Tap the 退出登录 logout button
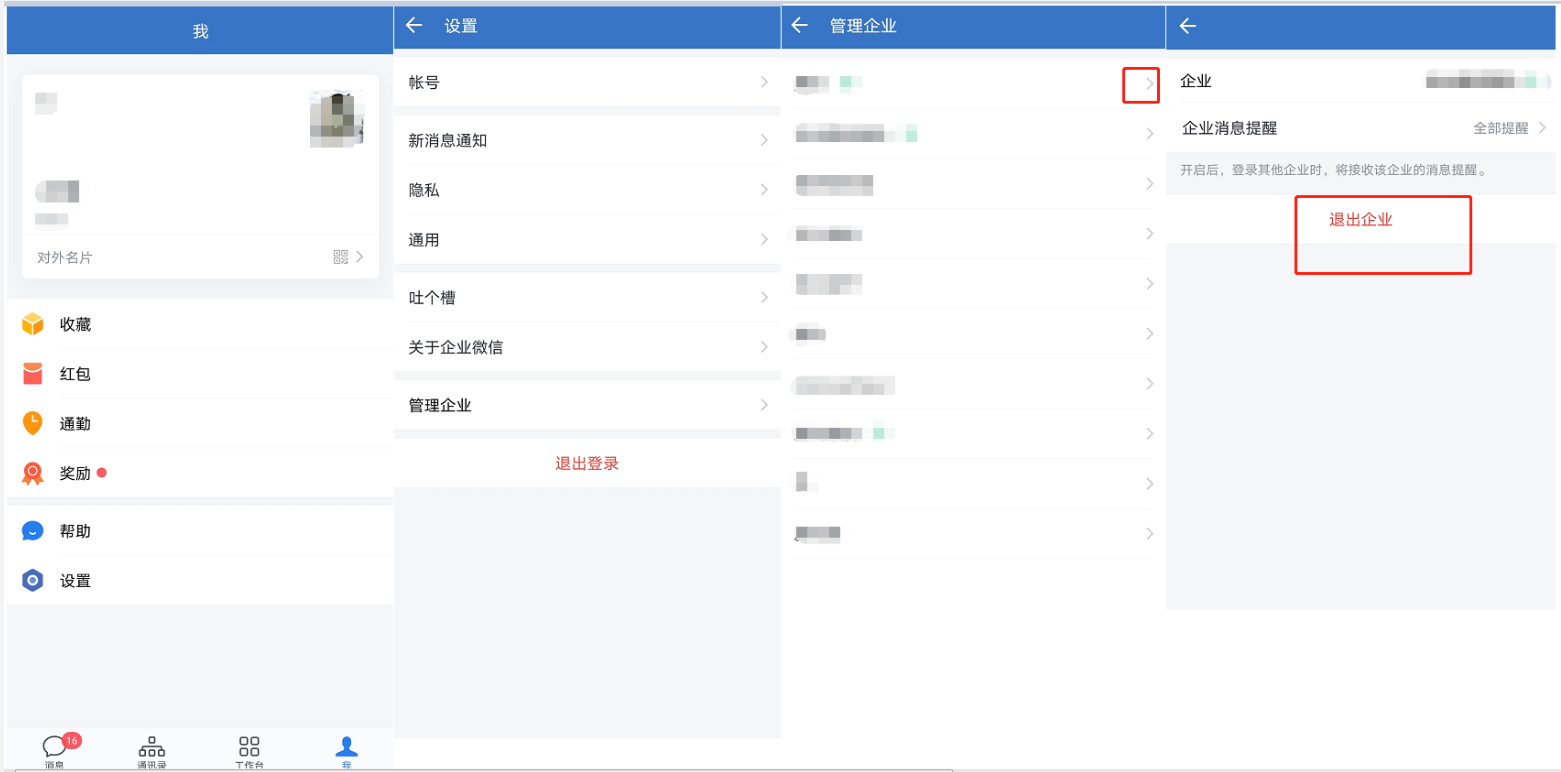 click(585, 463)
